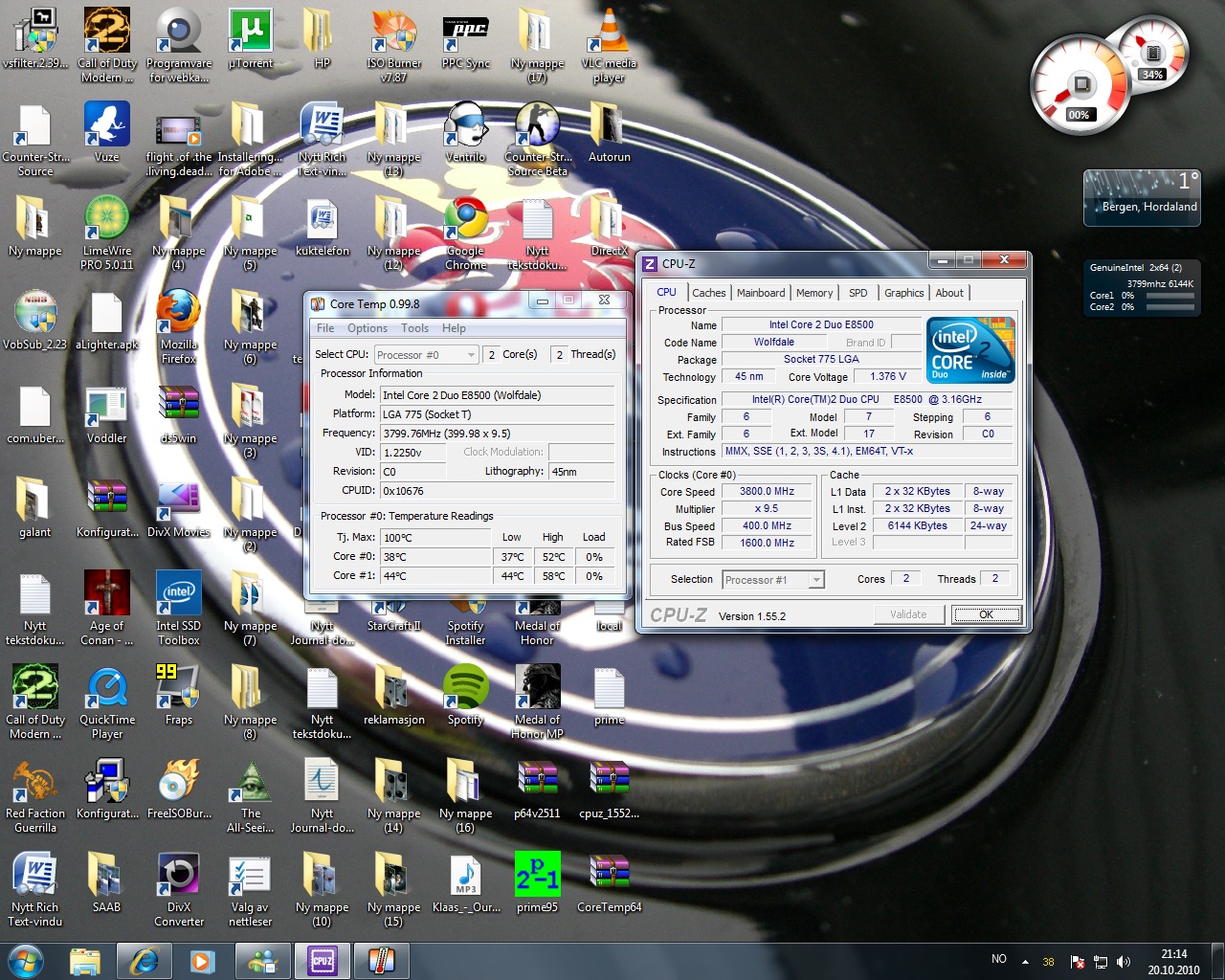Click the Level 2 cache 6144 KBytes value
1225x980 pixels.
coord(918,526)
